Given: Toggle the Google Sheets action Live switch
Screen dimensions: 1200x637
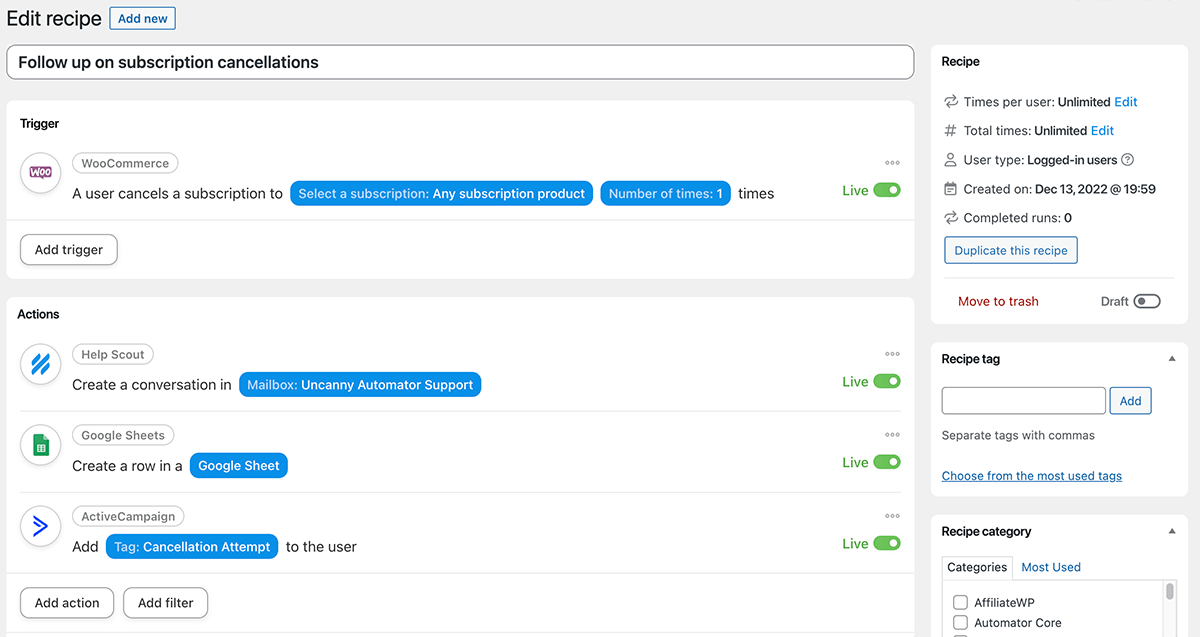Looking at the screenshot, I should coord(887,462).
